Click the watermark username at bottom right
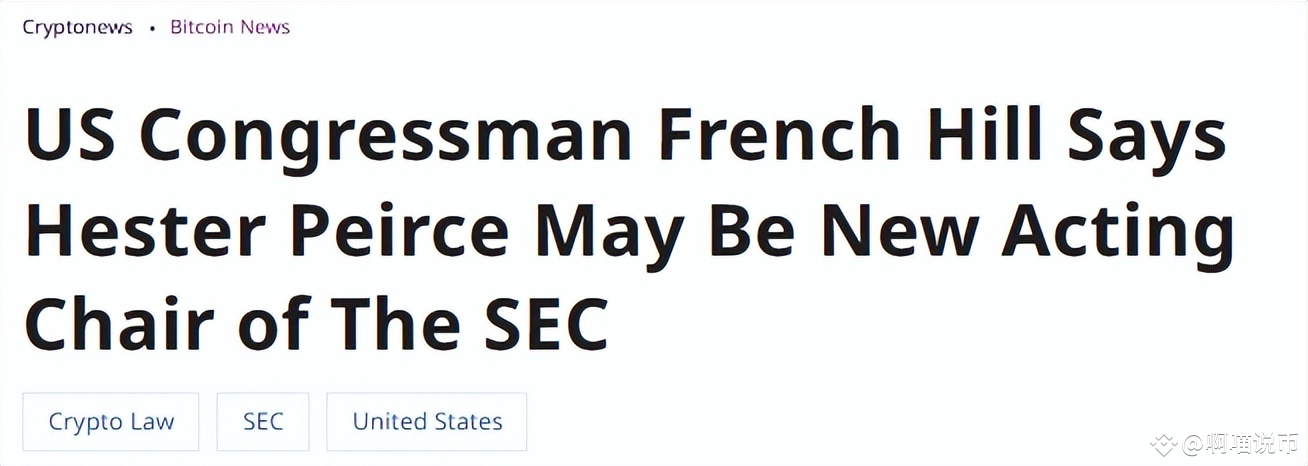This screenshot has width=1308, height=466. pos(1240,444)
